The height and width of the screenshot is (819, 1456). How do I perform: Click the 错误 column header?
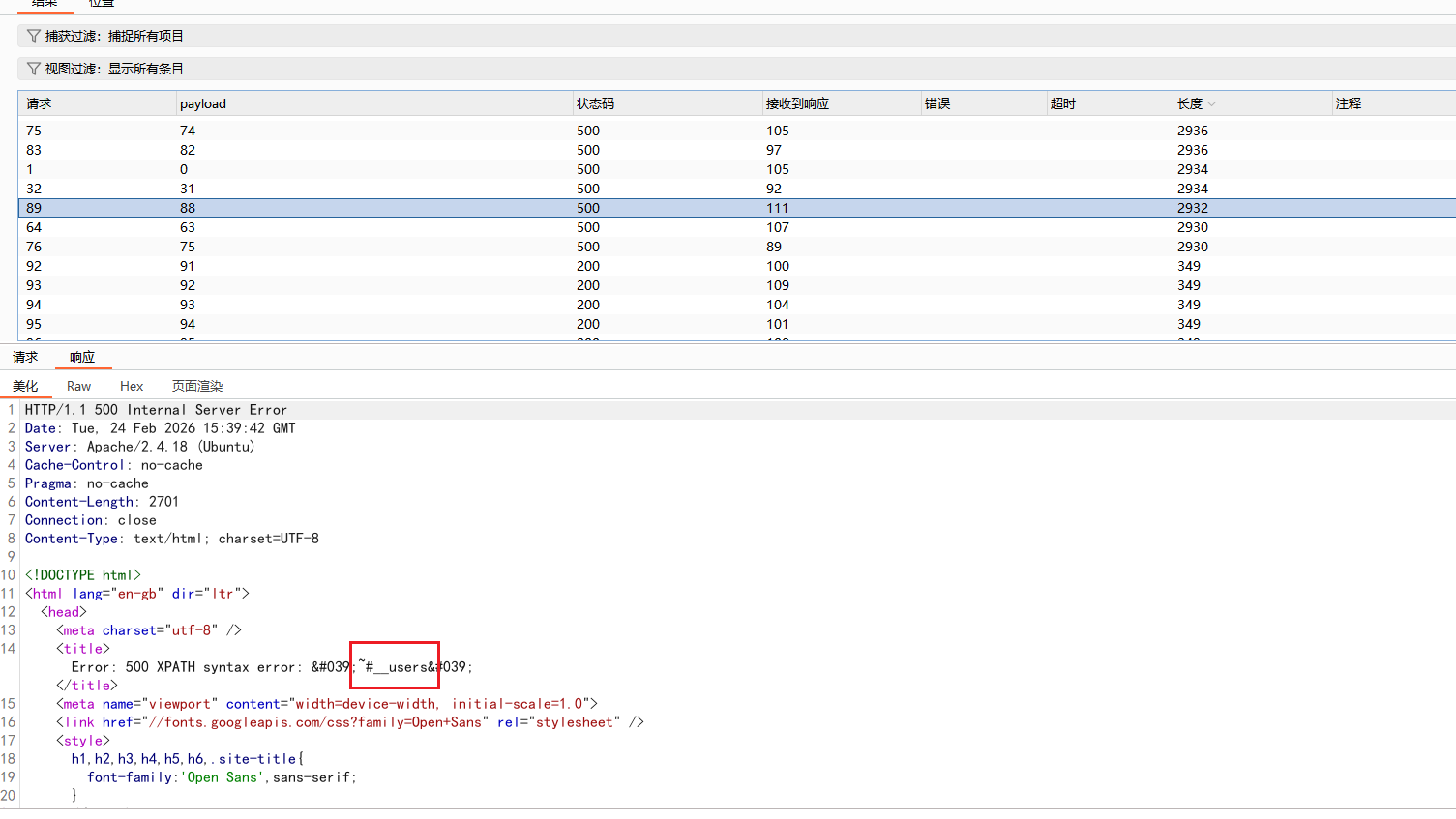937,103
